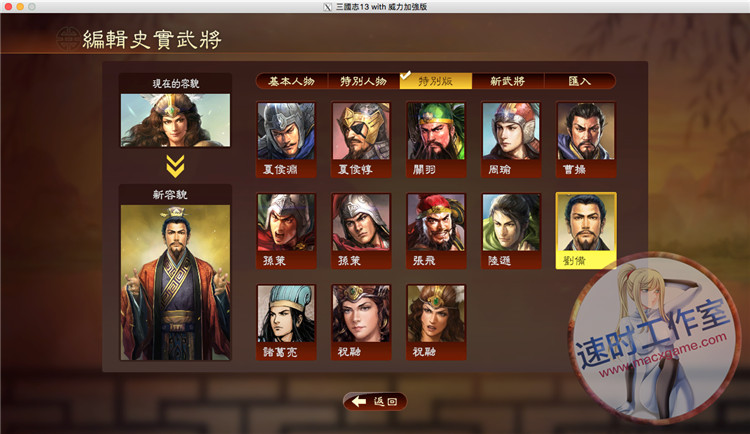Choose the 諸葛亮 portrait
Image resolution: width=750 pixels, height=434 pixels.
pyautogui.click(x=286, y=322)
